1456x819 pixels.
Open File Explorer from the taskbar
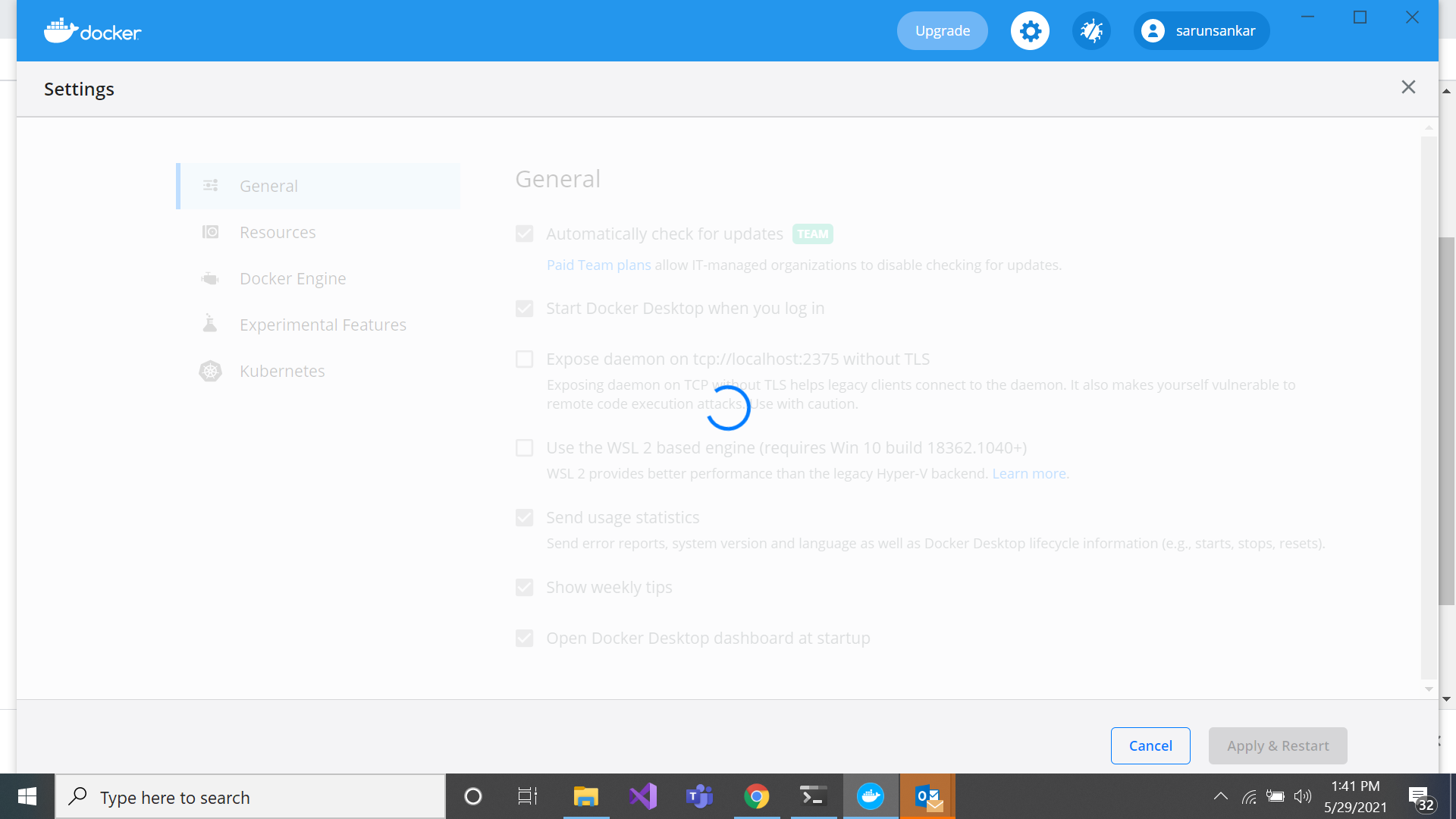(x=585, y=796)
